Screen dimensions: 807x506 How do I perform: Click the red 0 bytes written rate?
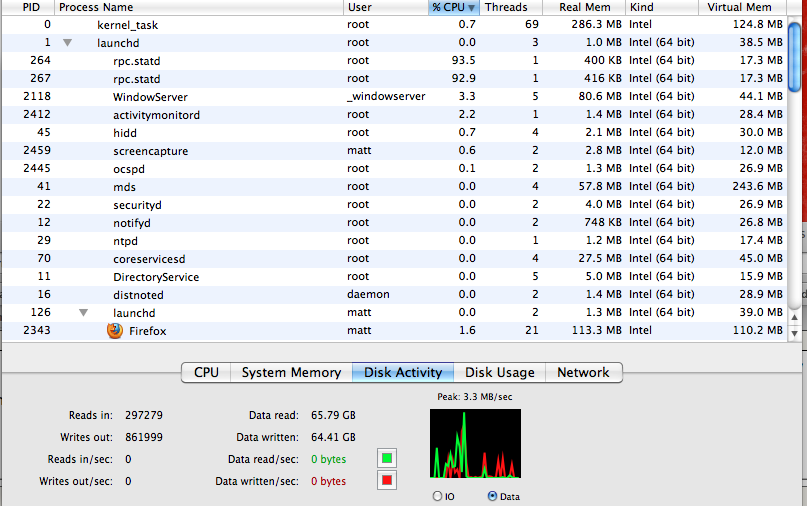[x=328, y=481]
